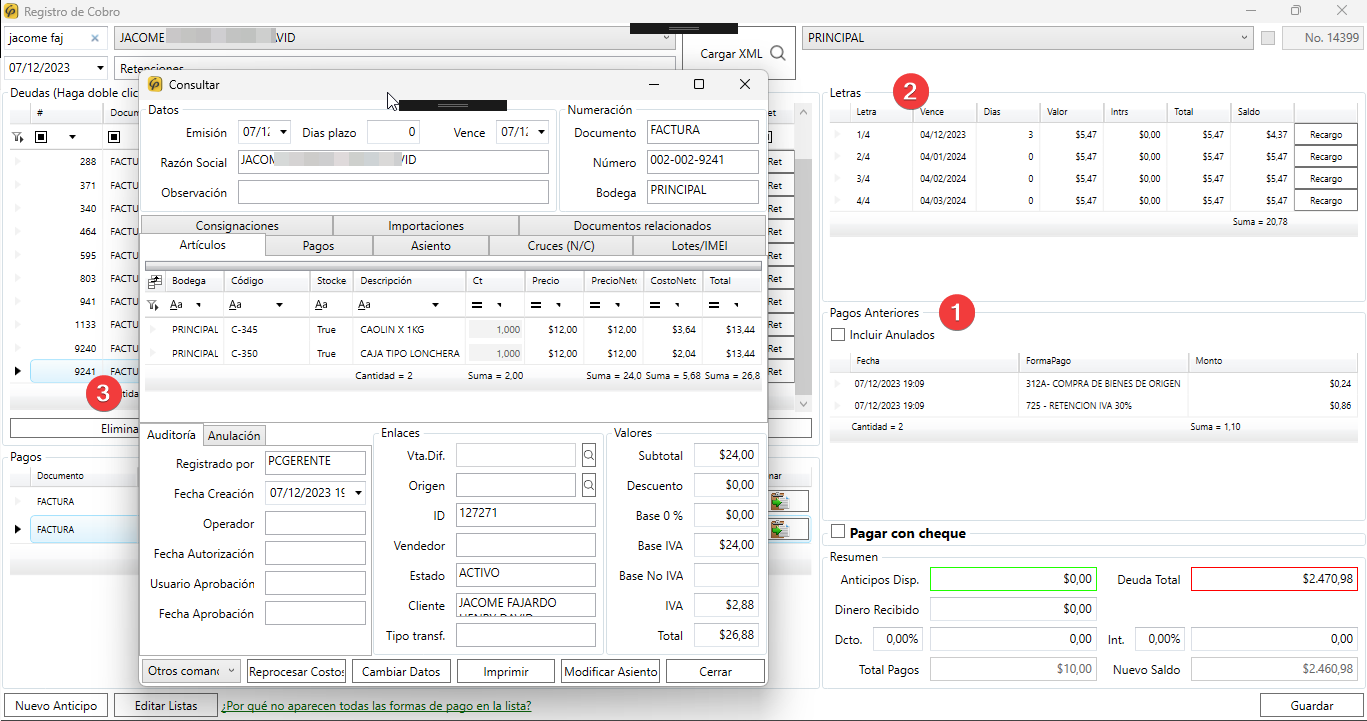Click the Nuevo Anticipo button
The image size is (1367, 721).
click(56, 705)
